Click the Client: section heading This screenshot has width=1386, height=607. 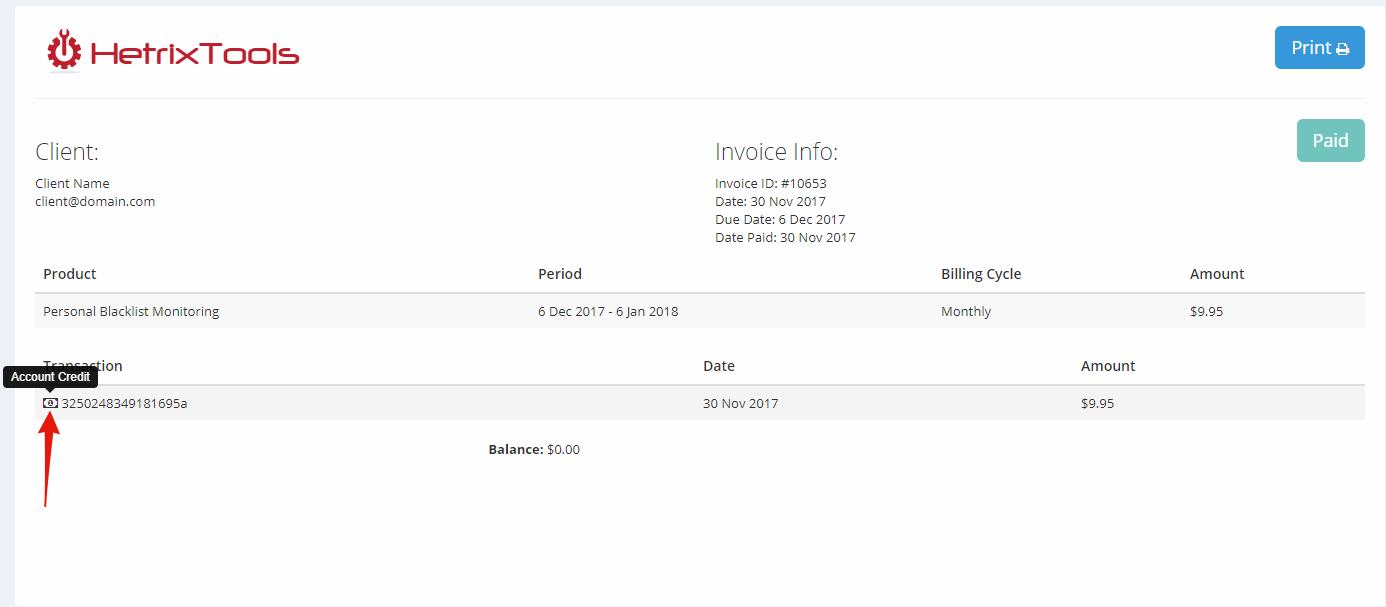[67, 152]
